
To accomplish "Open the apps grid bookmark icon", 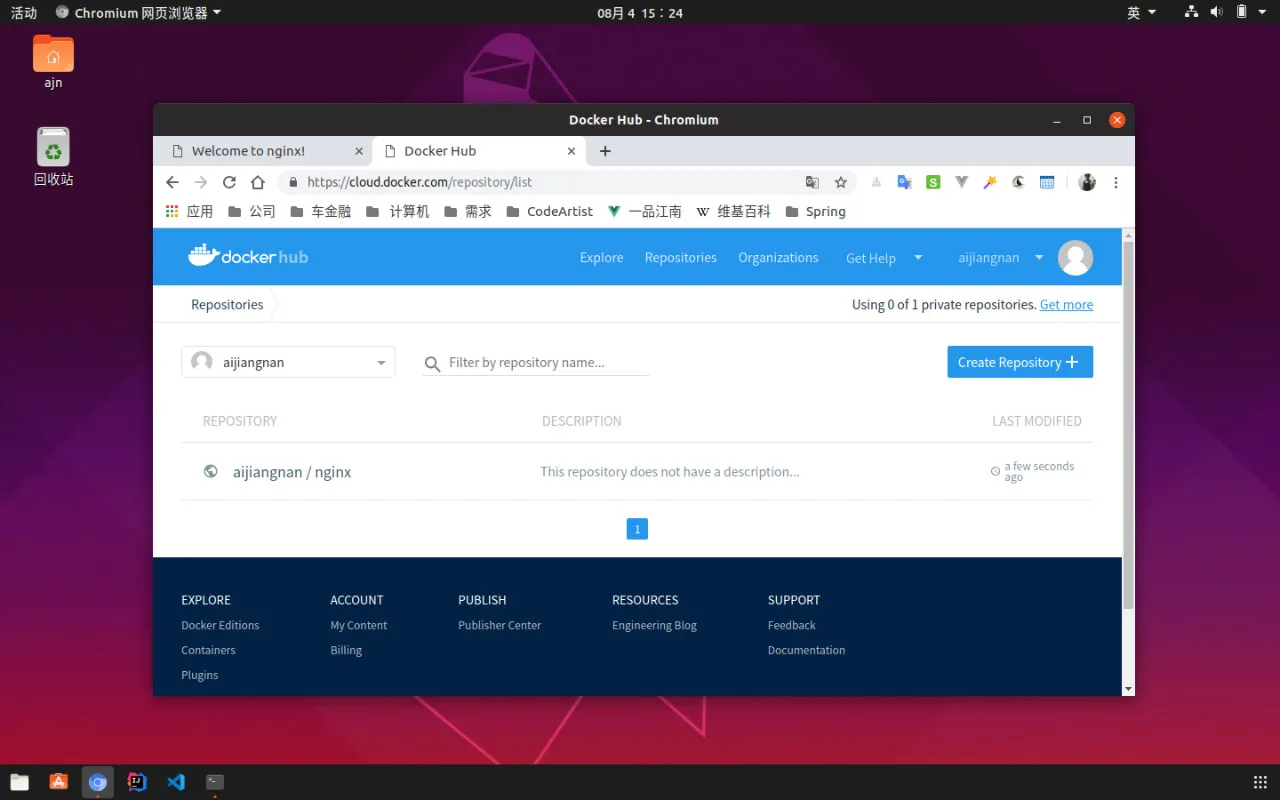I will pos(172,211).
